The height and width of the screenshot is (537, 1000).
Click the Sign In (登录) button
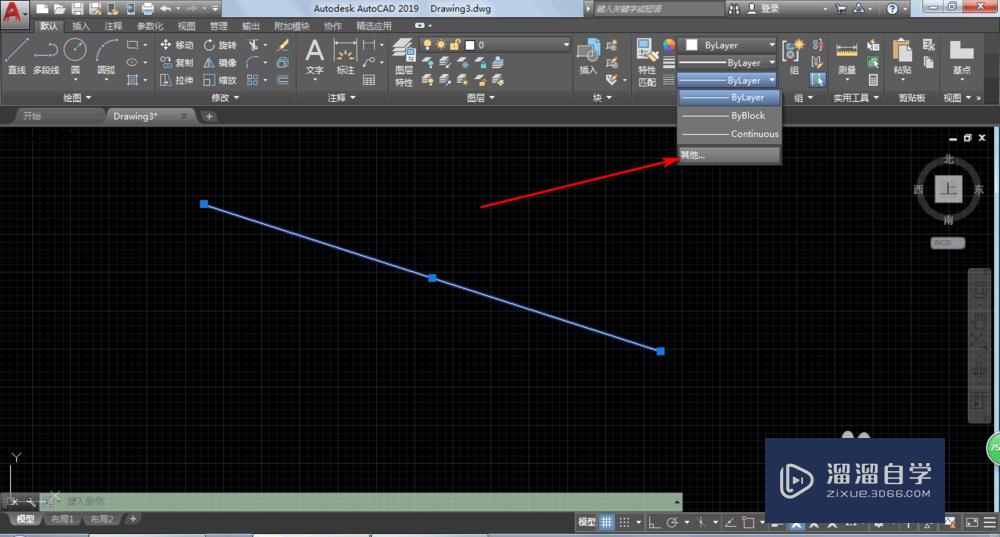763,8
